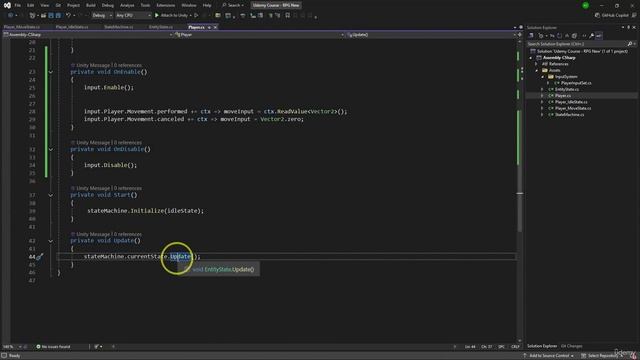Viewport: 640px width, 360px height.
Task: Collapse the InputSystem folder
Action: click(542, 77)
